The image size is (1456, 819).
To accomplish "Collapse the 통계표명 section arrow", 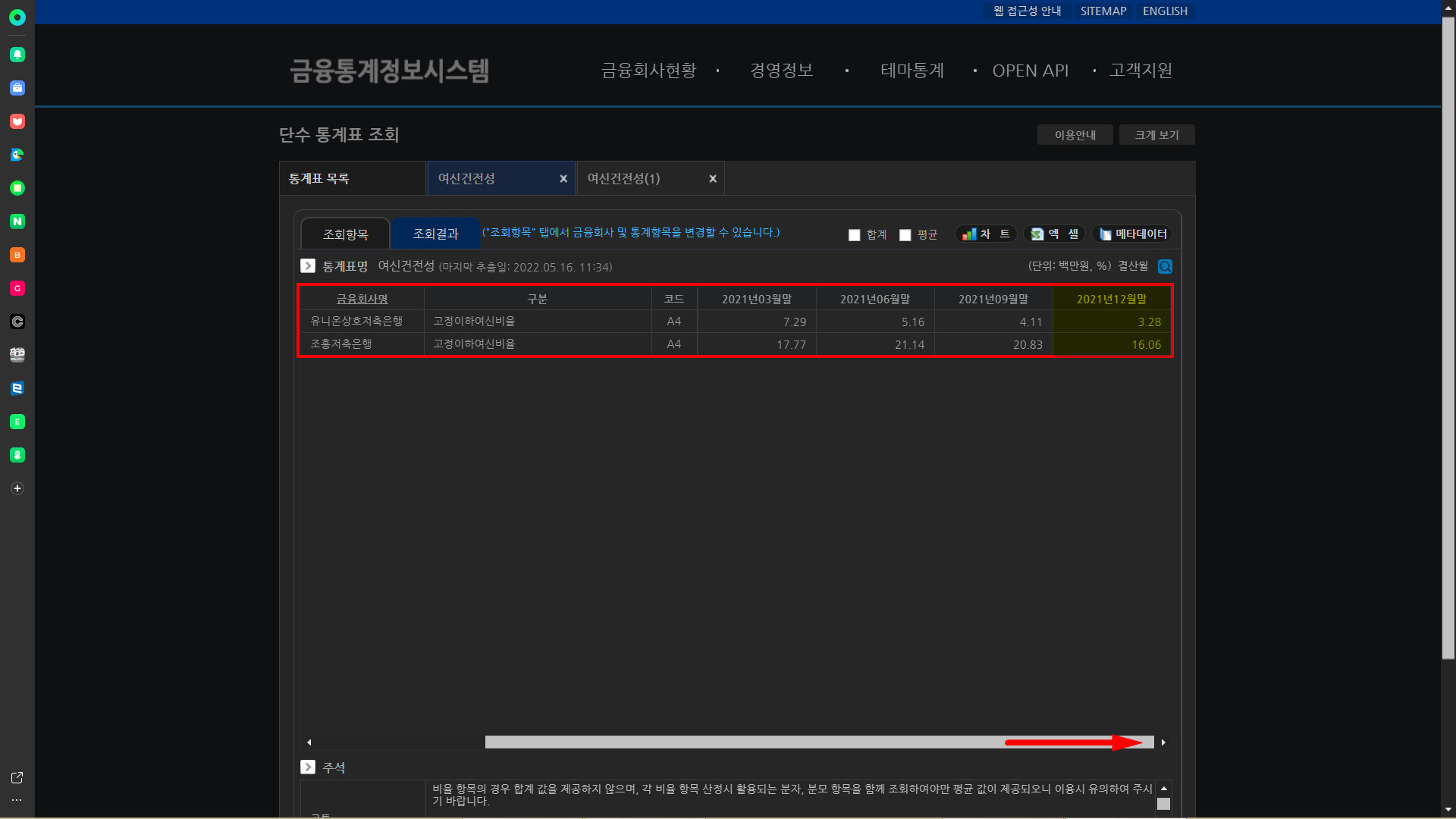I will pyautogui.click(x=308, y=266).
